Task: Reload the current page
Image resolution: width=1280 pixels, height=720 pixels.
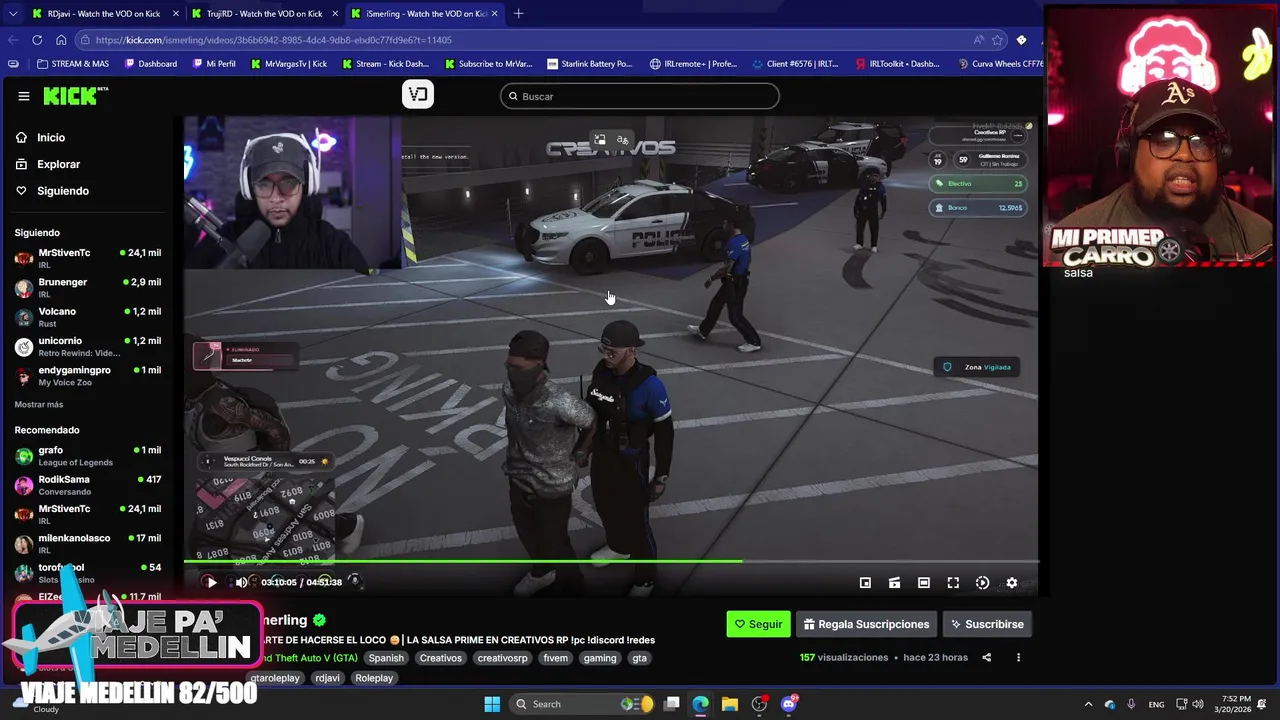Action: tap(37, 40)
